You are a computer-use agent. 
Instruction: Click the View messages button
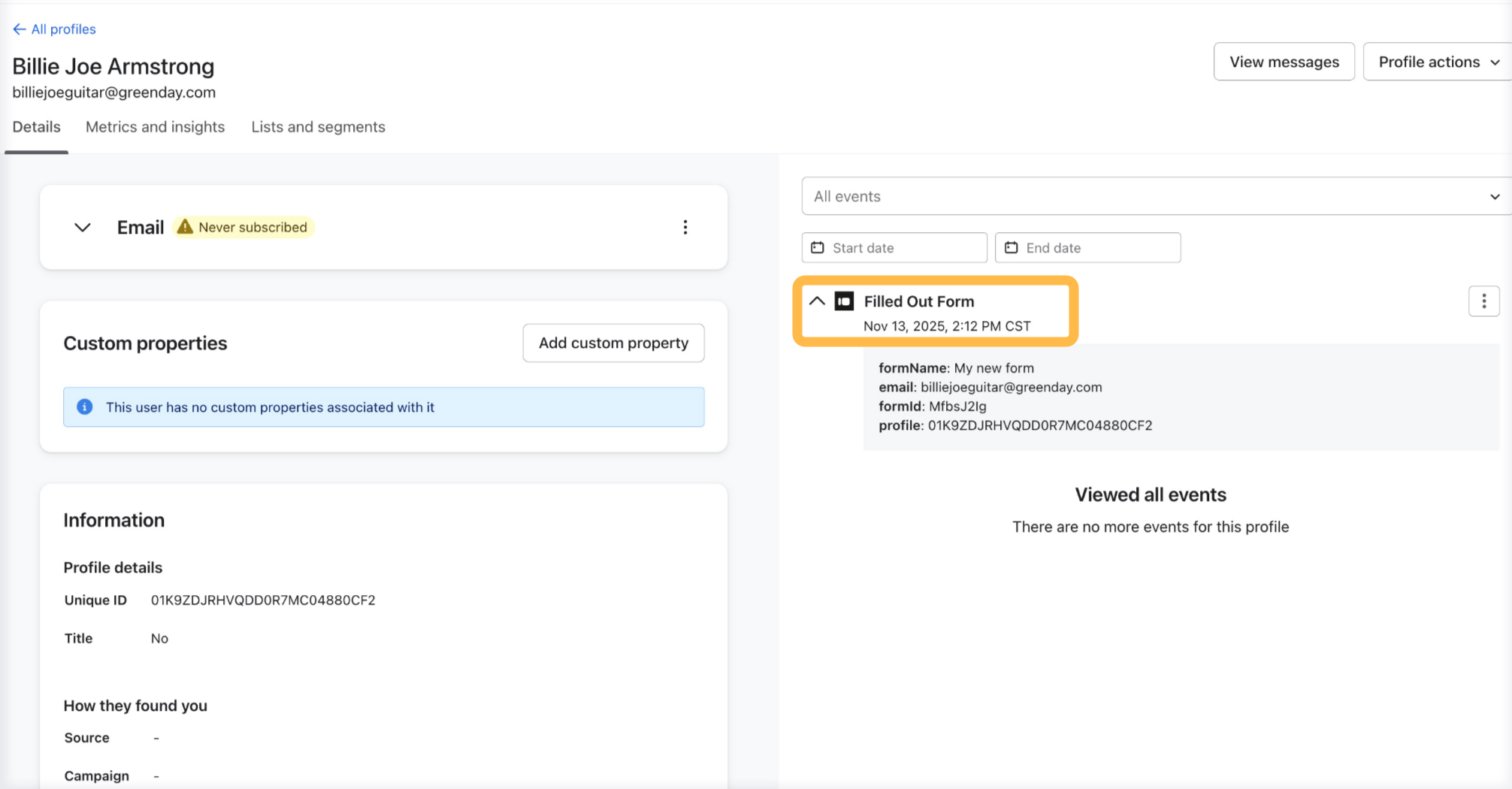coord(1284,62)
